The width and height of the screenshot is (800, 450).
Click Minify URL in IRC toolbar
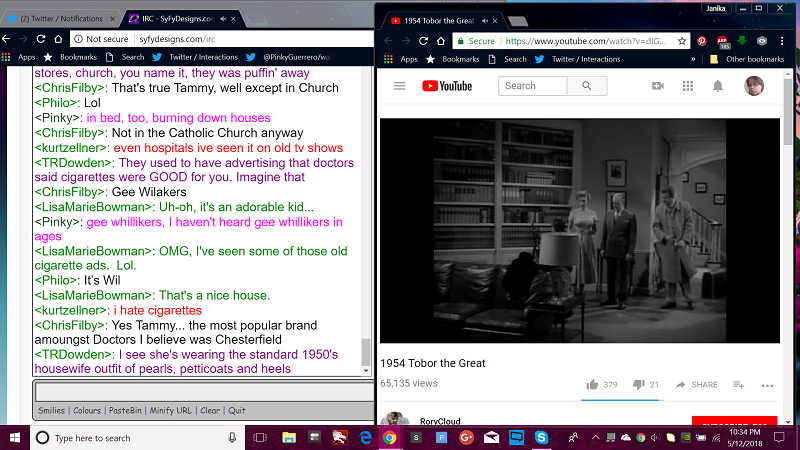tap(170, 410)
